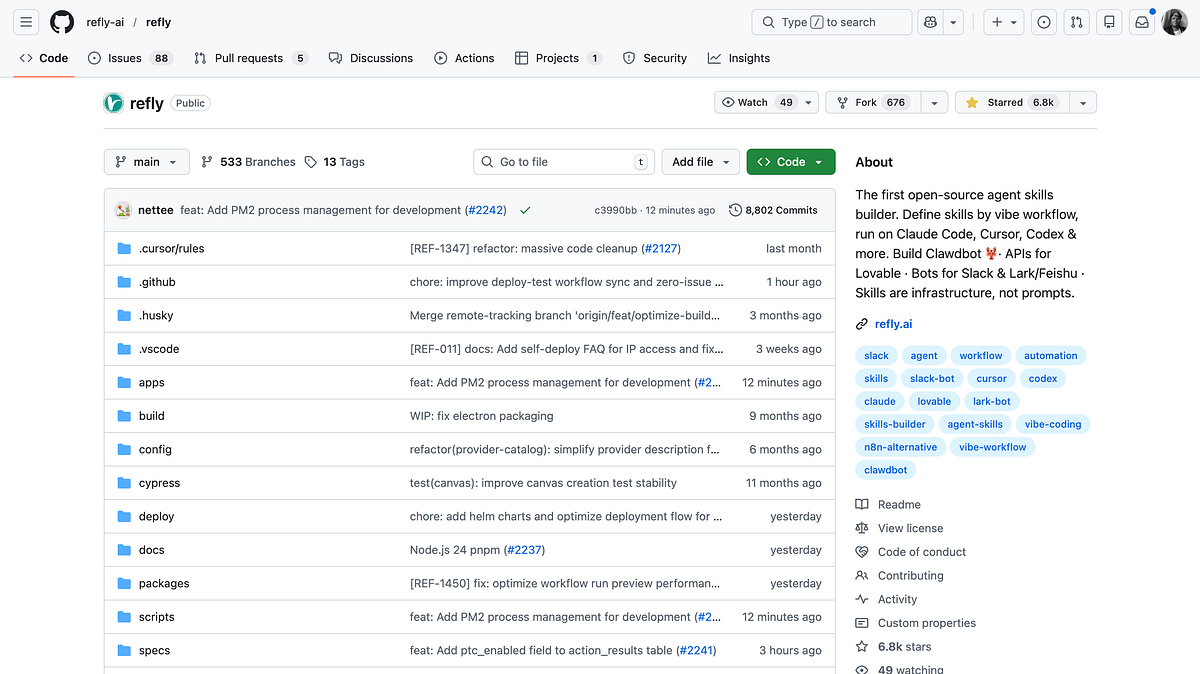Click the link icon beside refly.ai
This screenshot has width=1200, height=674.
click(x=862, y=324)
